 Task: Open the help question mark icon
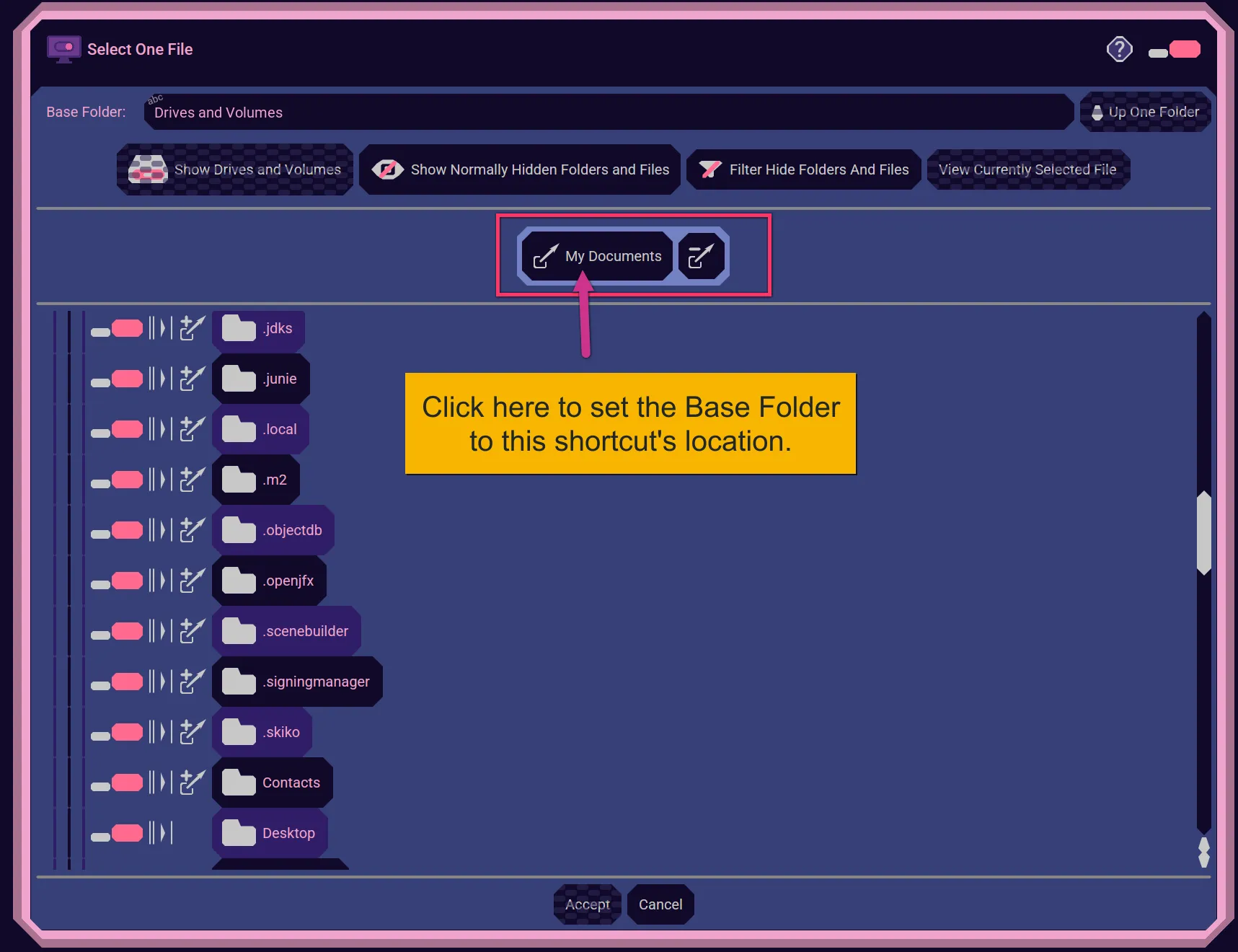(x=1119, y=49)
